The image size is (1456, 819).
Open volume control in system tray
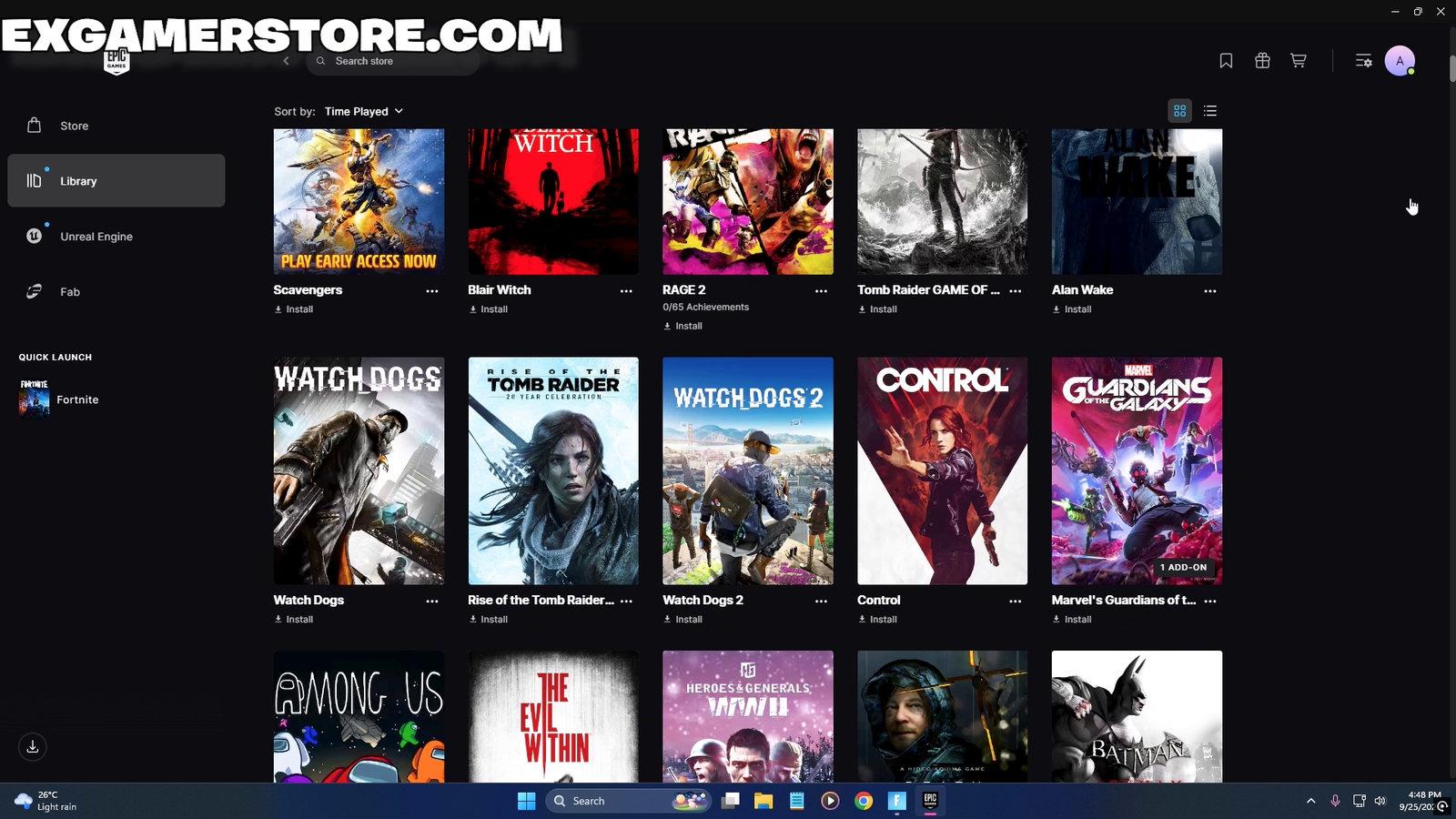[x=1380, y=801]
